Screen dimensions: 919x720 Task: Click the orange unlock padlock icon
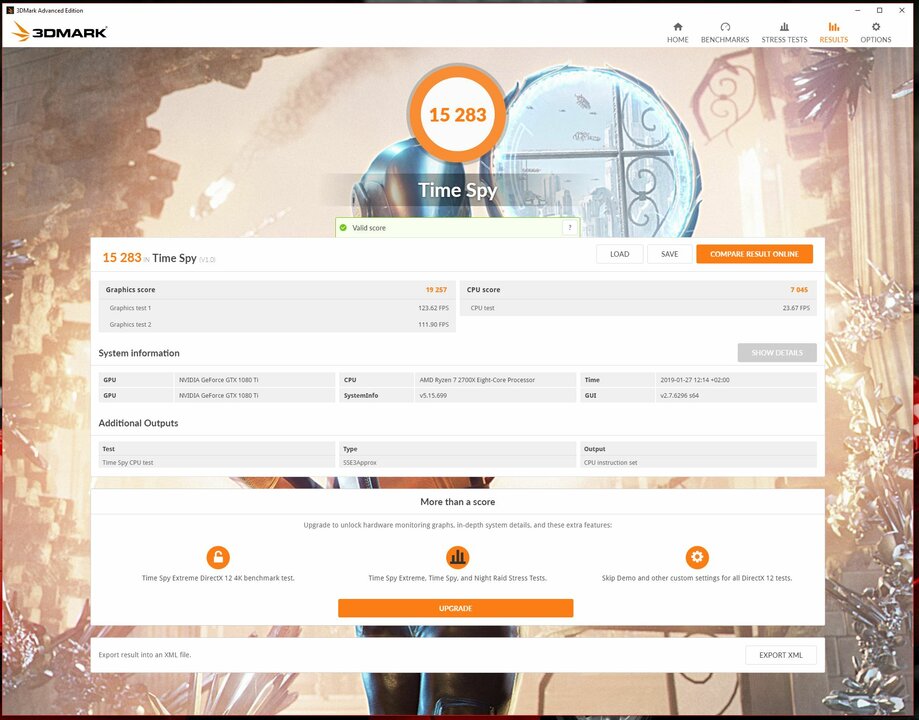(218, 557)
